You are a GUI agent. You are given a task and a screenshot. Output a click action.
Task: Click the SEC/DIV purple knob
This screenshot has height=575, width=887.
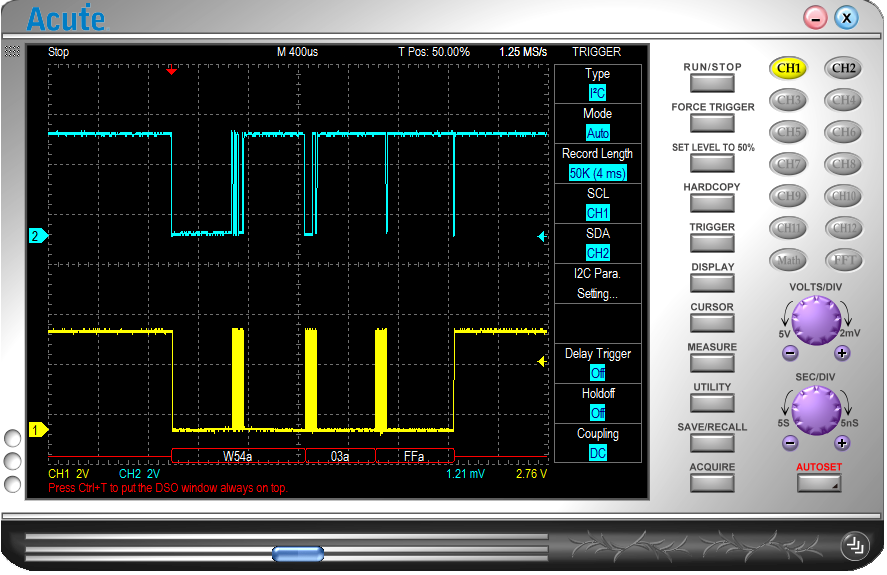(x=816, y=410)
